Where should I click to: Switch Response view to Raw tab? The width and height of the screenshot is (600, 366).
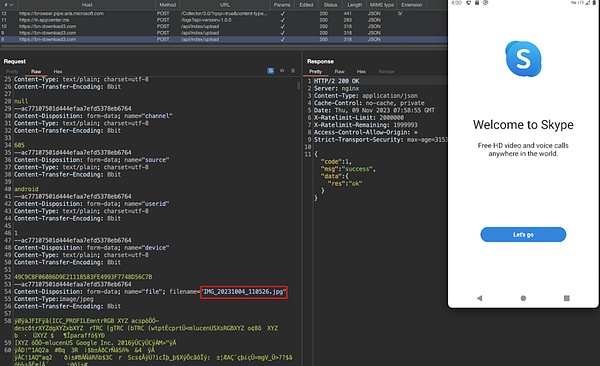pos(339,72)
